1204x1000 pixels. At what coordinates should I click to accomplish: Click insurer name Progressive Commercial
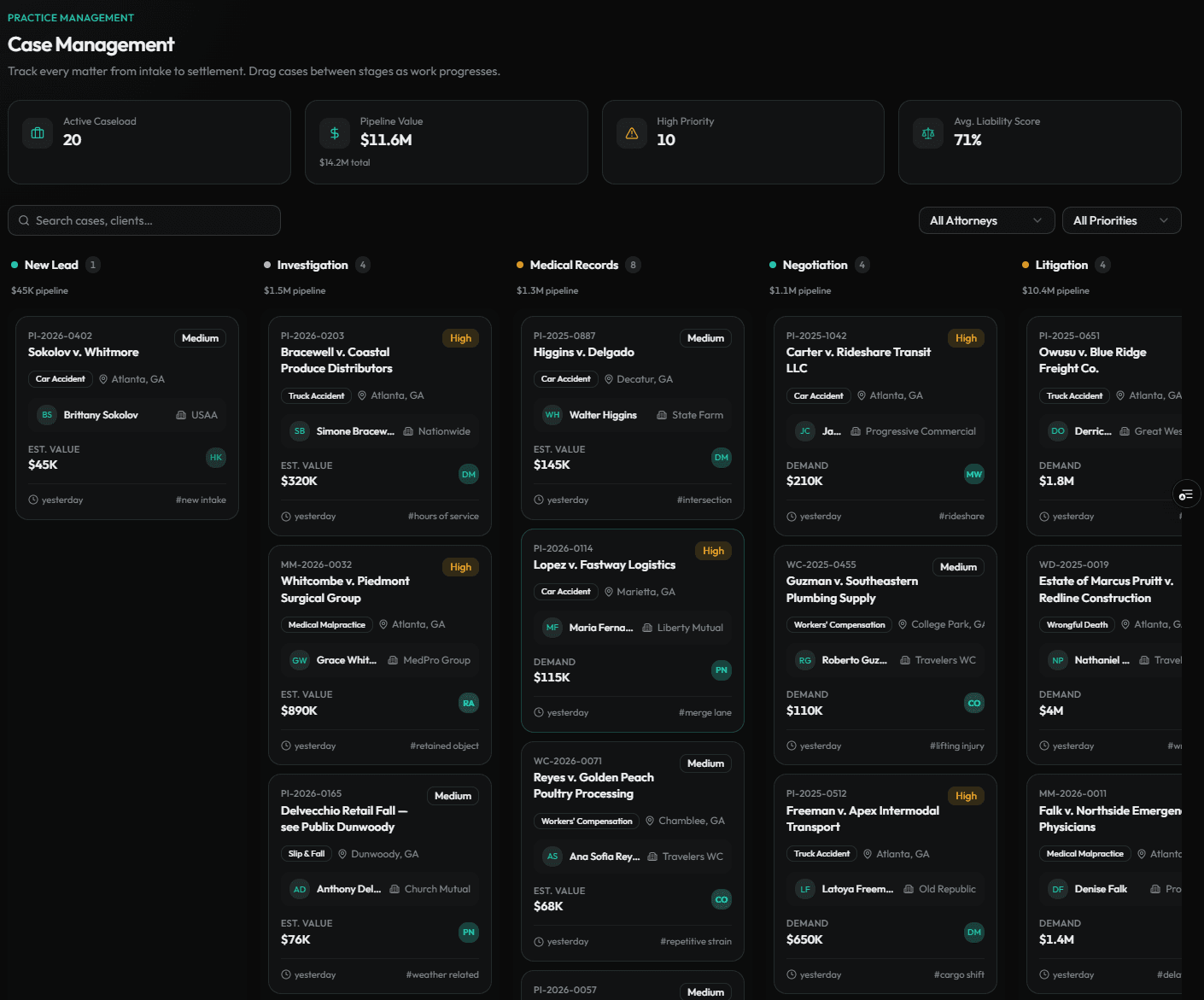[921, 431]
